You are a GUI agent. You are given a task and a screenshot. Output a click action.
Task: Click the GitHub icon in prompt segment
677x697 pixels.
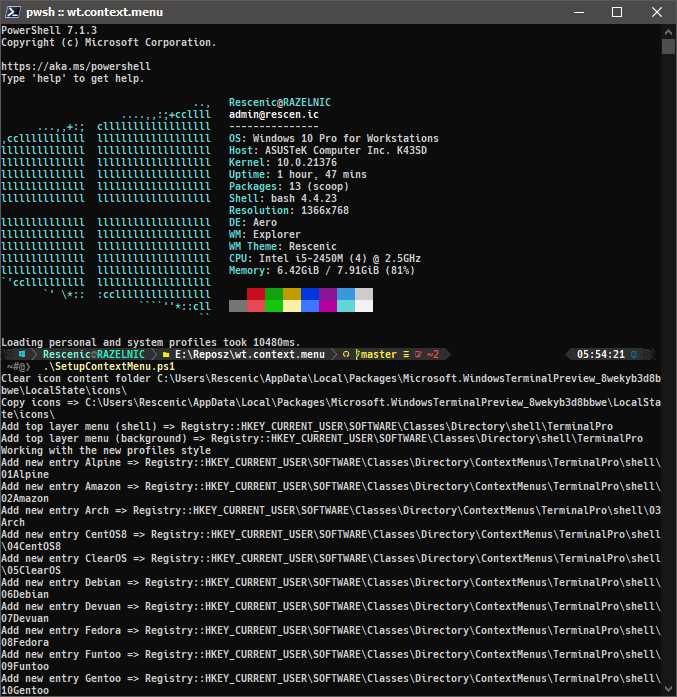pos(346,354)
